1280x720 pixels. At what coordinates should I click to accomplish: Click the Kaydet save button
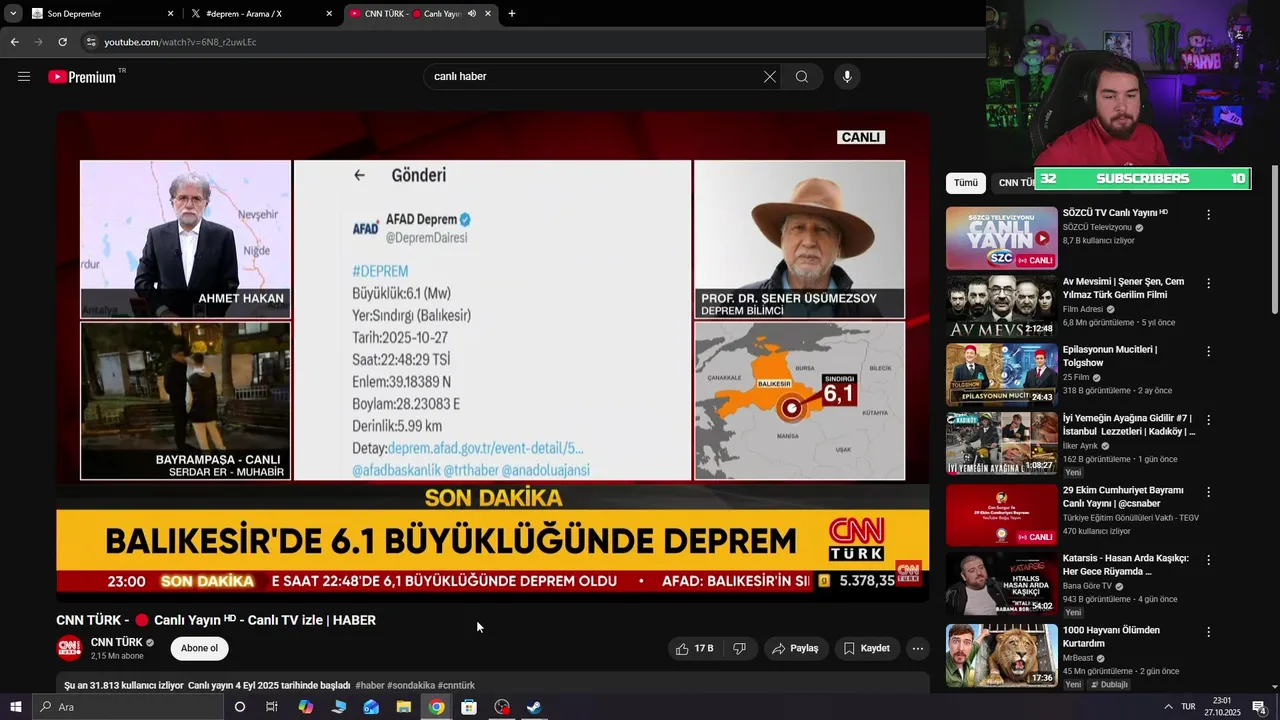866,649
